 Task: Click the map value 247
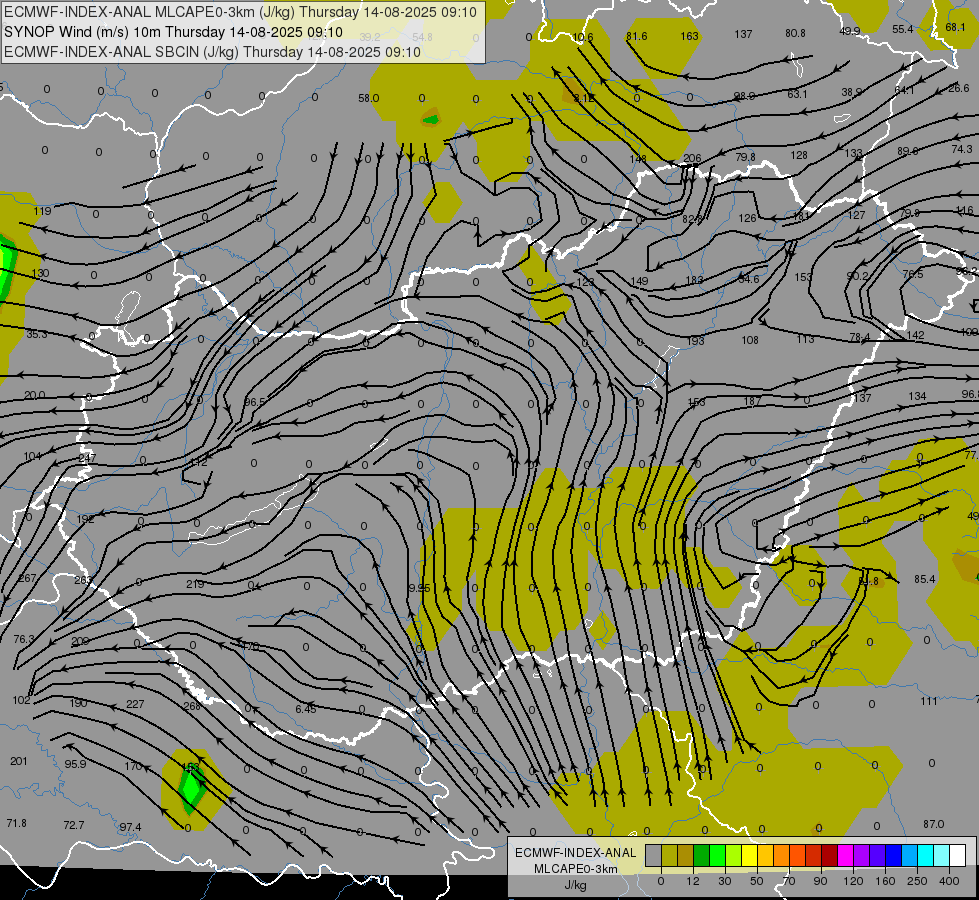(87, 458)
